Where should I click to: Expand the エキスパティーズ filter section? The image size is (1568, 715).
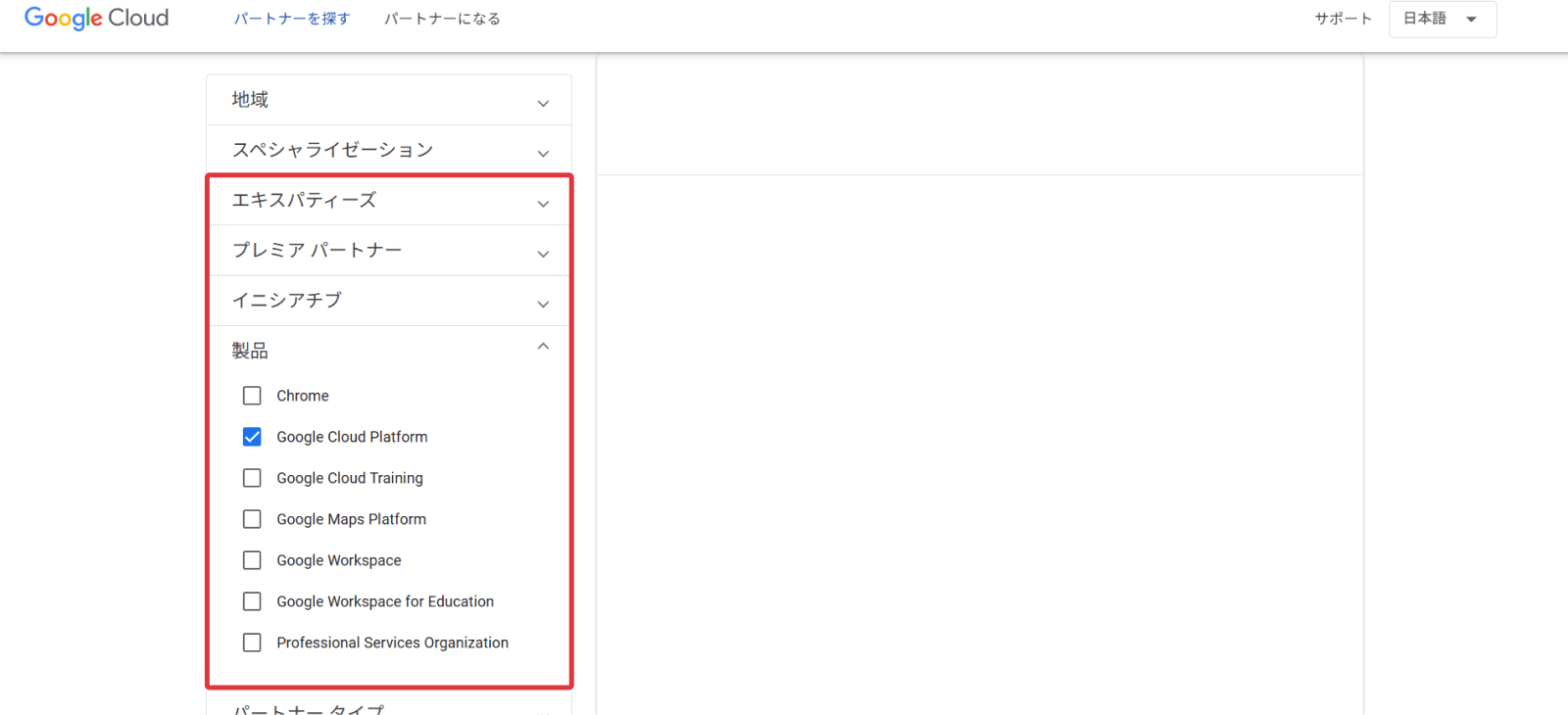pos(389,201)
